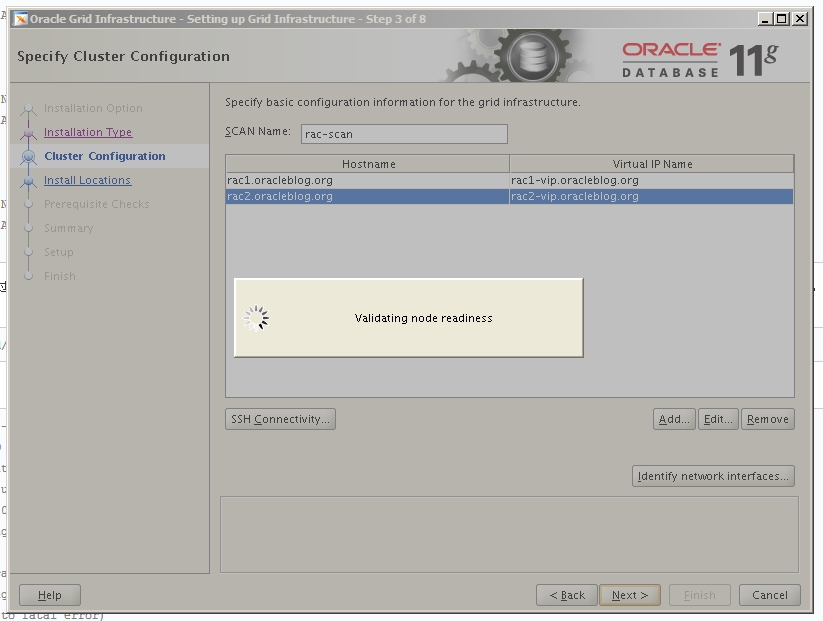
Task: Open the Install Locations step link
Action: point(87,180)
